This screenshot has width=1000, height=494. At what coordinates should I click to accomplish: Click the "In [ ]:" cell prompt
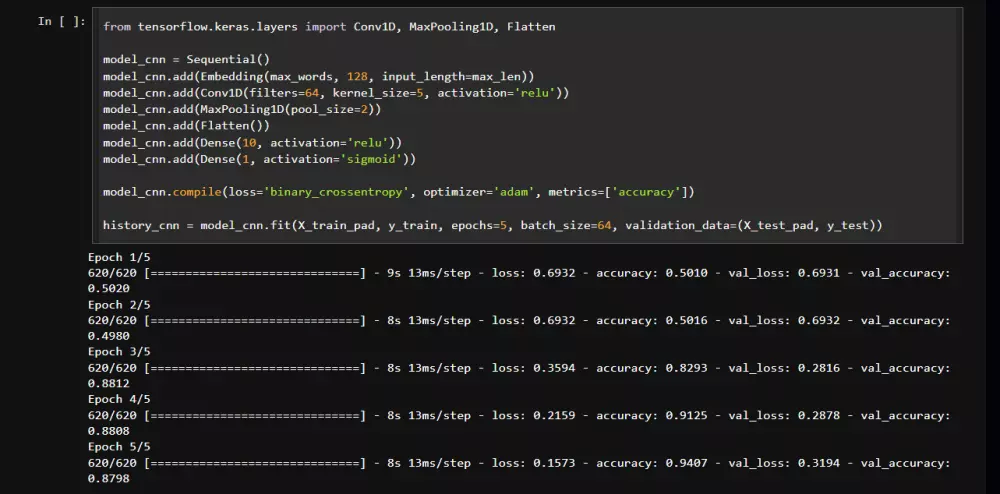pyautogui.click(x=62, y=21)
